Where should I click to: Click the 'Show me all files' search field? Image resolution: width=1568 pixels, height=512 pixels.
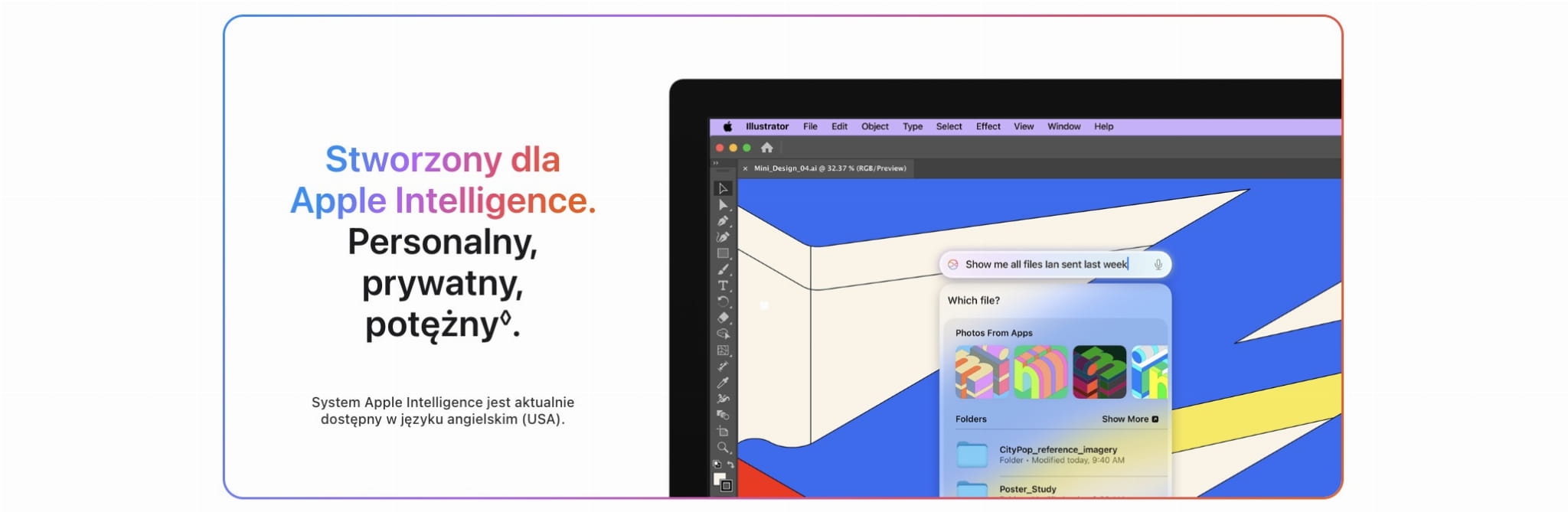pyautogui.click(x=1055, y=265)
